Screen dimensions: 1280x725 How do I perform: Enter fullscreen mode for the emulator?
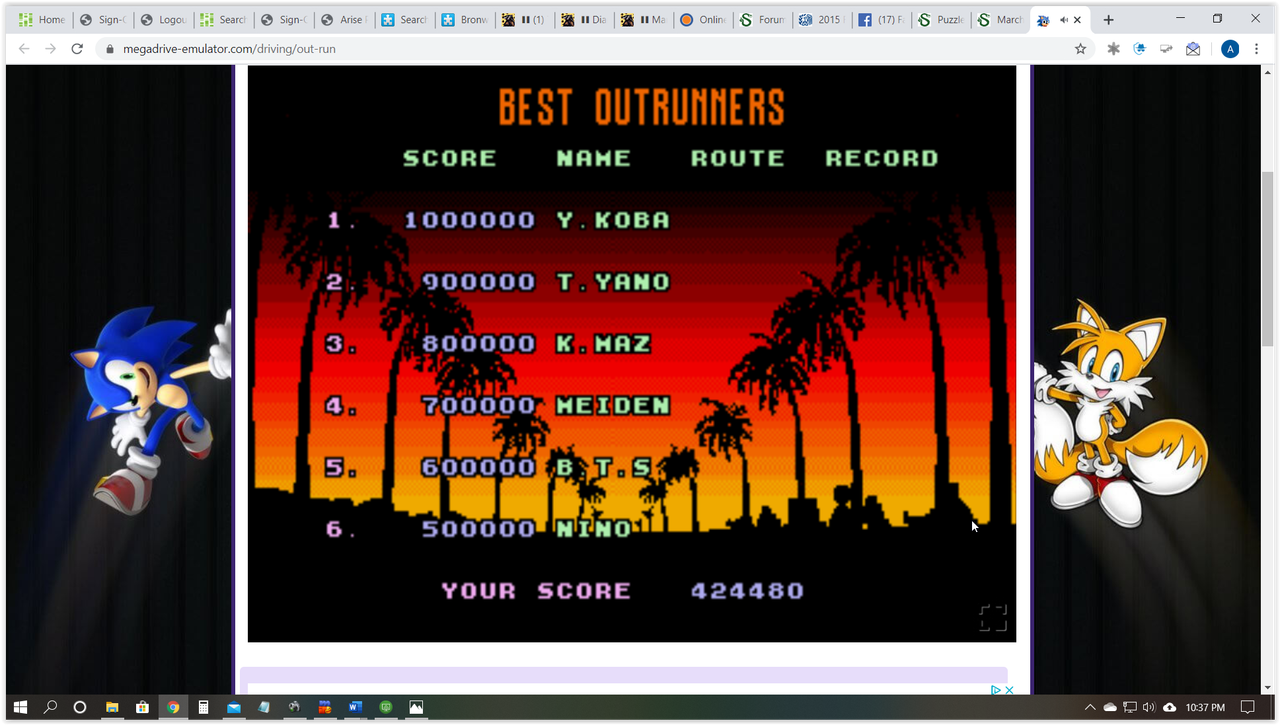pyautogui.click(x=993, y=618)
